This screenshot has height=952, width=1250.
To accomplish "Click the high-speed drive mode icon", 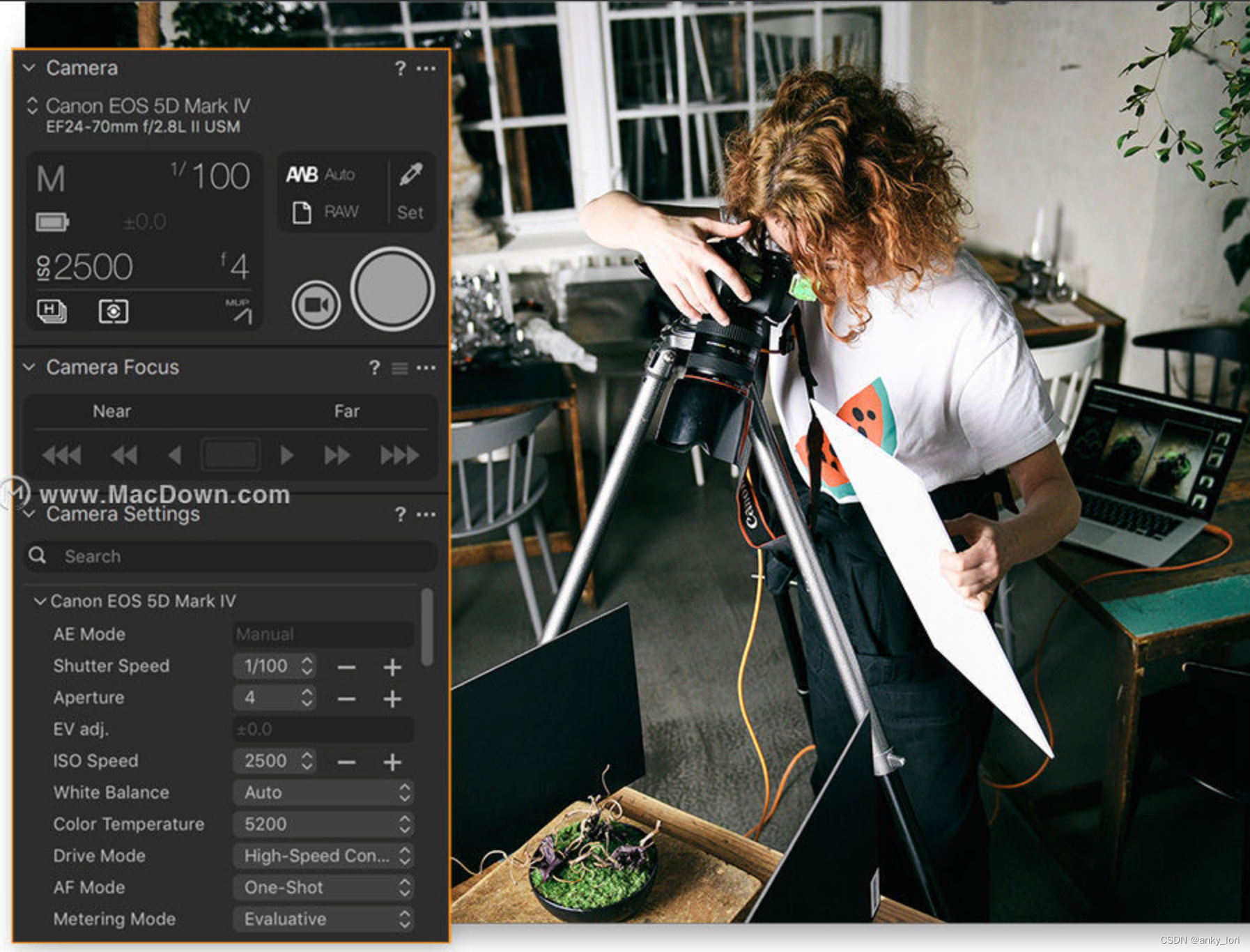I will pos(52,311).
